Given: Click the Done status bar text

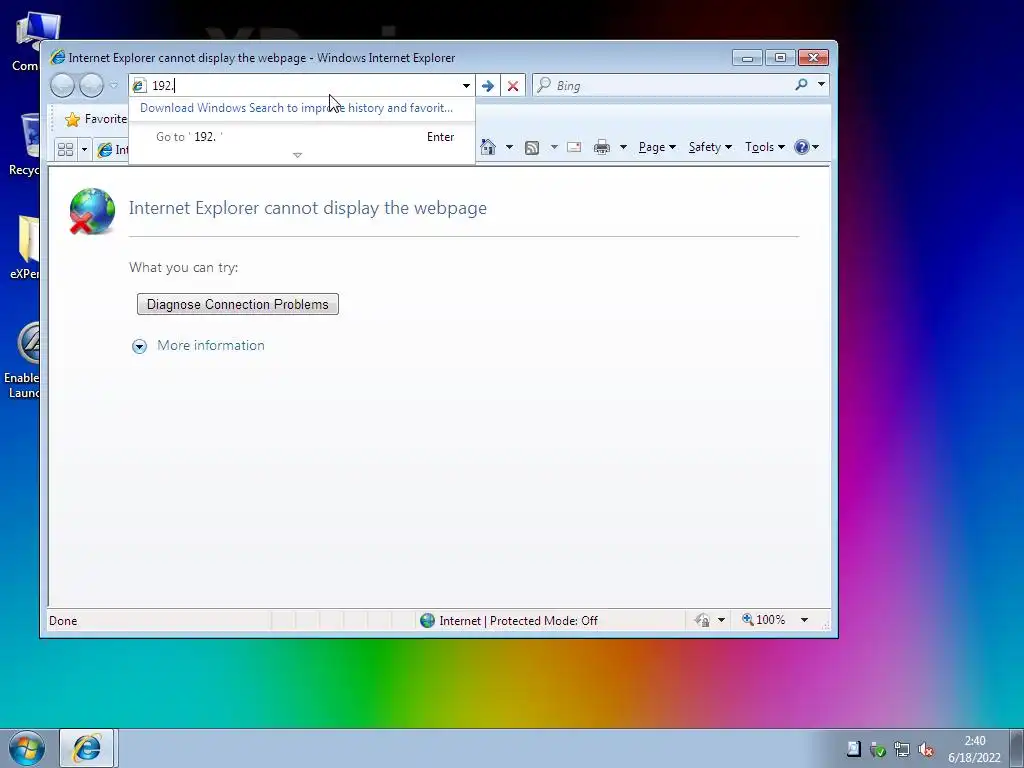Looking at the screenshot, I should click(x=63, y=620).
